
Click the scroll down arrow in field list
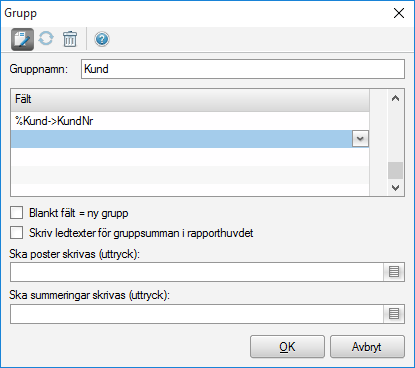(x=395, y=188)
